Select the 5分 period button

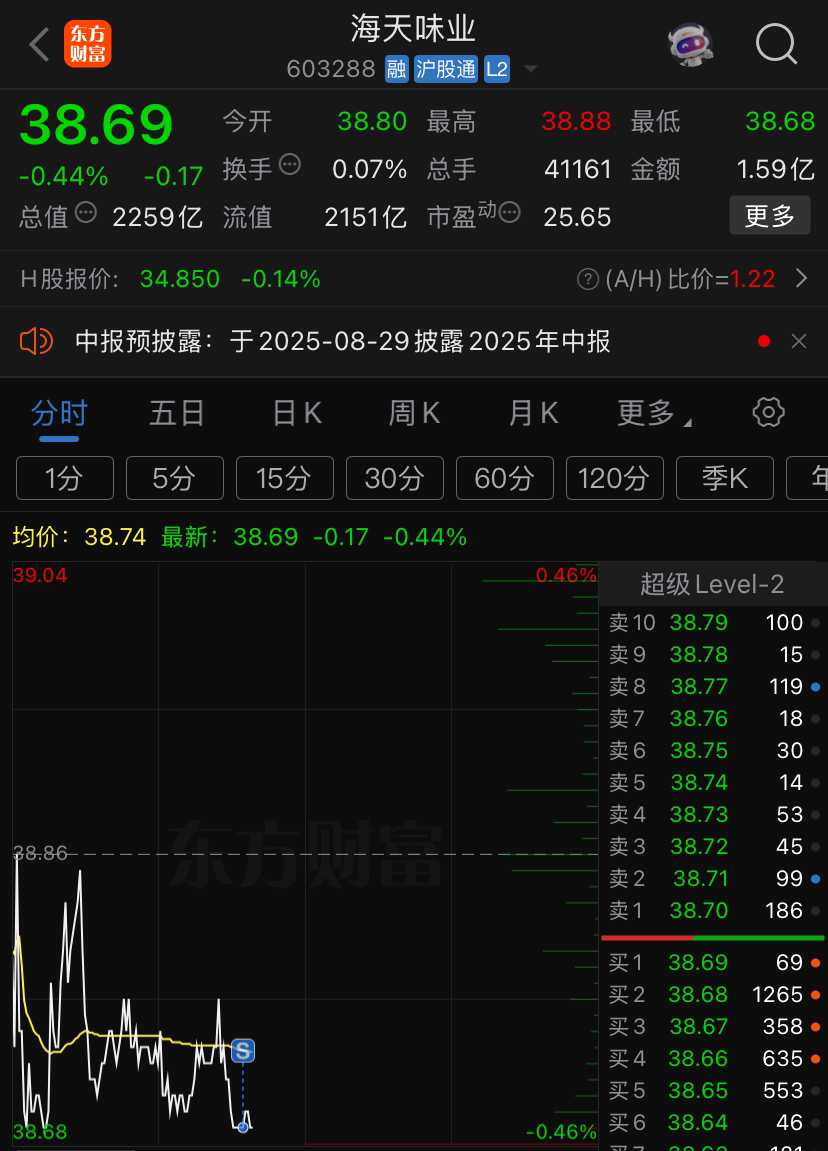click(175, 478)
